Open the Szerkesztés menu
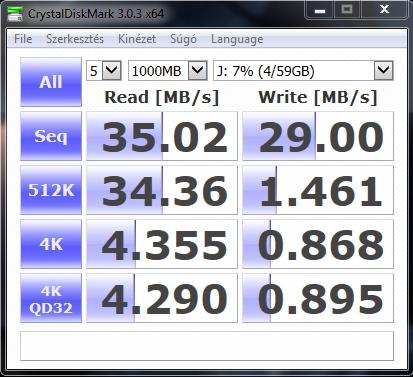This screenshot has width=413, height=377. [75, 39]
